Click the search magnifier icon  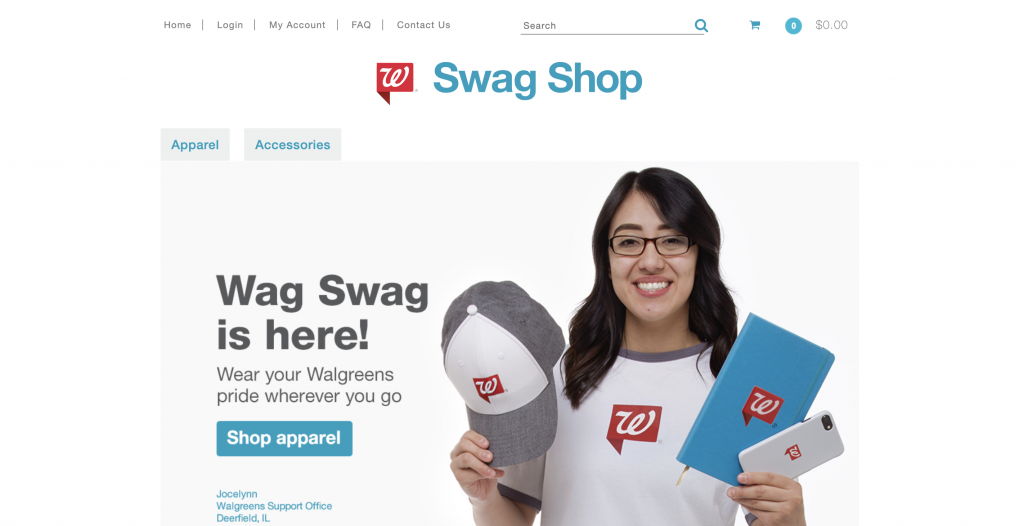tap(701, 25)
